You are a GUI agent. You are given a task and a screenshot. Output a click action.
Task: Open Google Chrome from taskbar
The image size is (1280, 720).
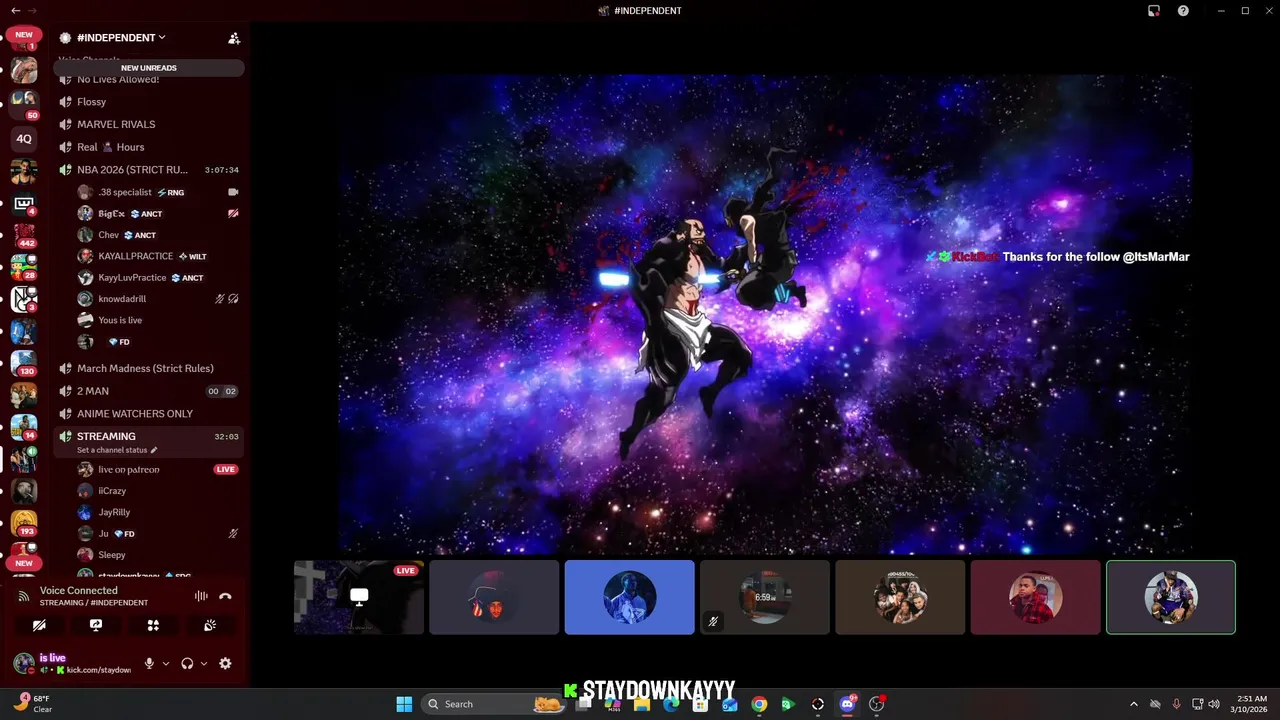760,704
